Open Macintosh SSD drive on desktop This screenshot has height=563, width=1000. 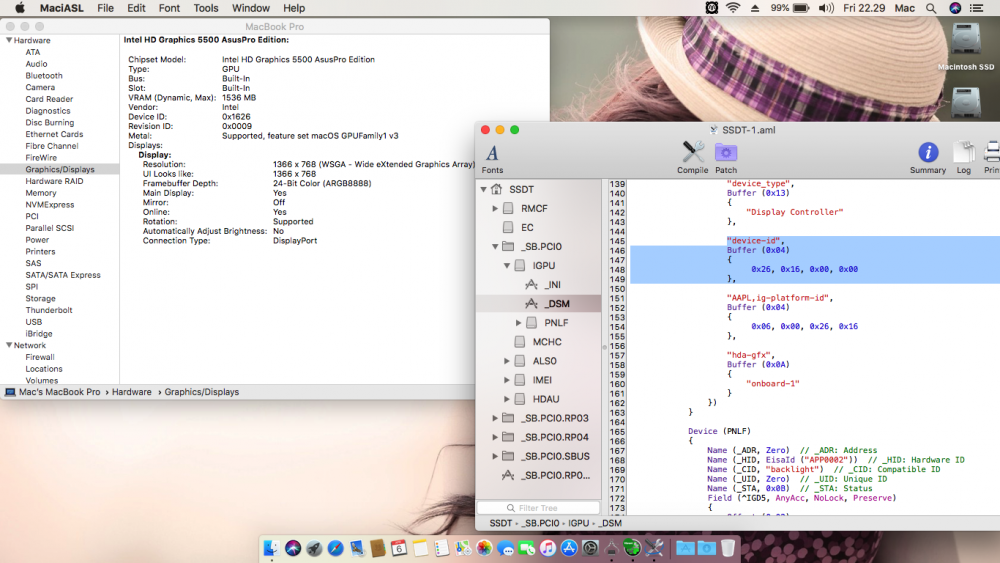pos(966,46)
